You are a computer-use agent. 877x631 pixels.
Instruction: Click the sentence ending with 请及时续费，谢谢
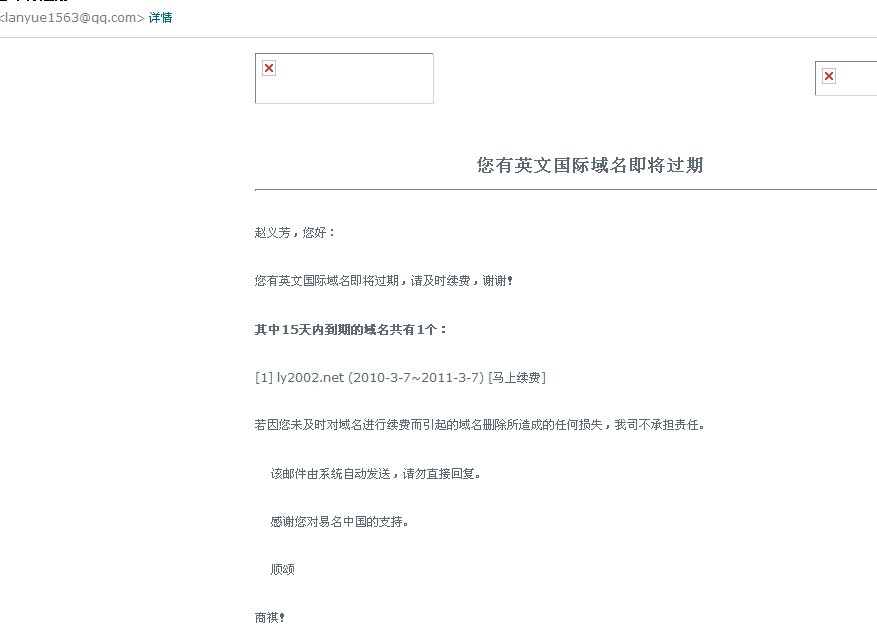click(383, 281)
